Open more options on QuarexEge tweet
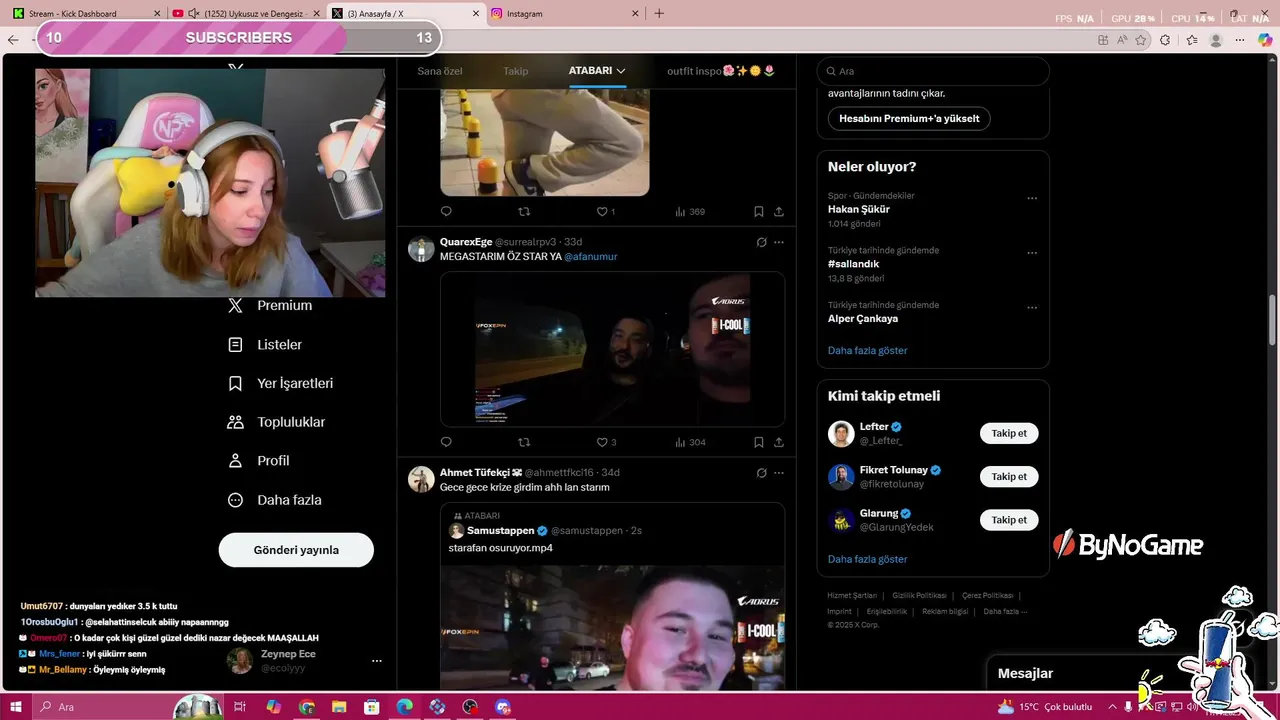 click(x=779, y=242)
